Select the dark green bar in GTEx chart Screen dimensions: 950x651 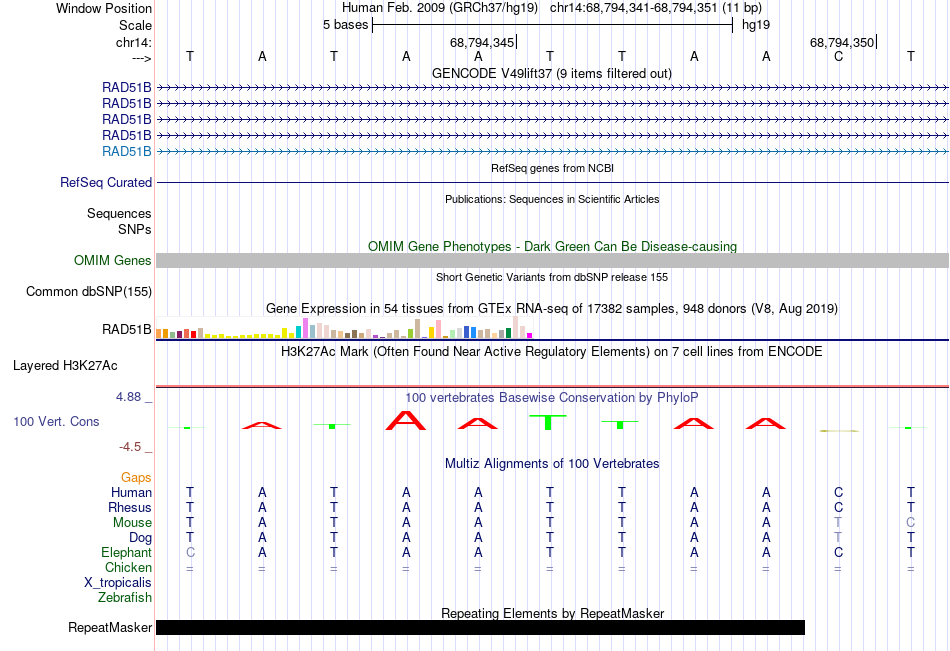(x=508, y=333)
